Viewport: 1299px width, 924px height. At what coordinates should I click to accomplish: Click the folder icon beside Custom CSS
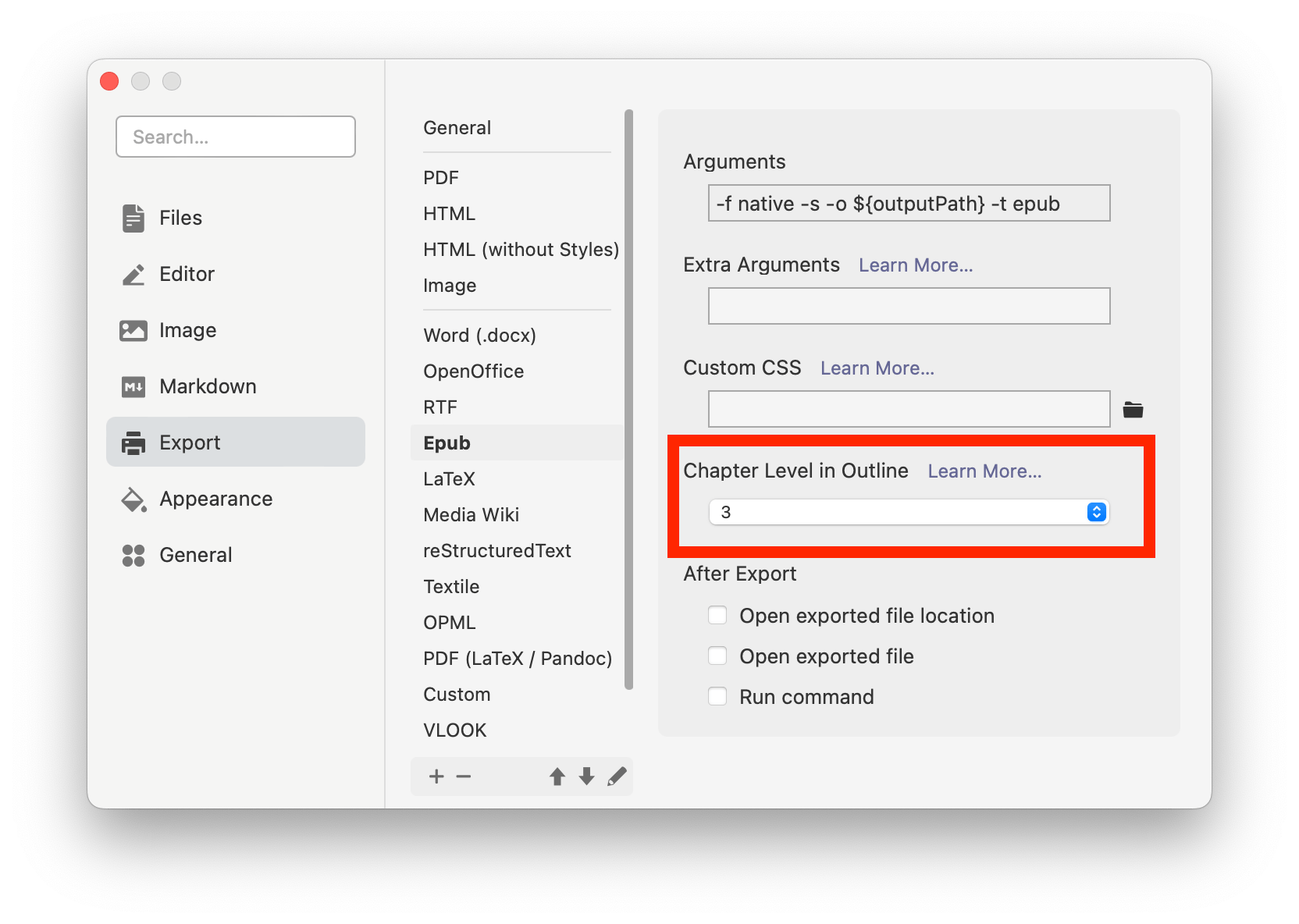1133,410
